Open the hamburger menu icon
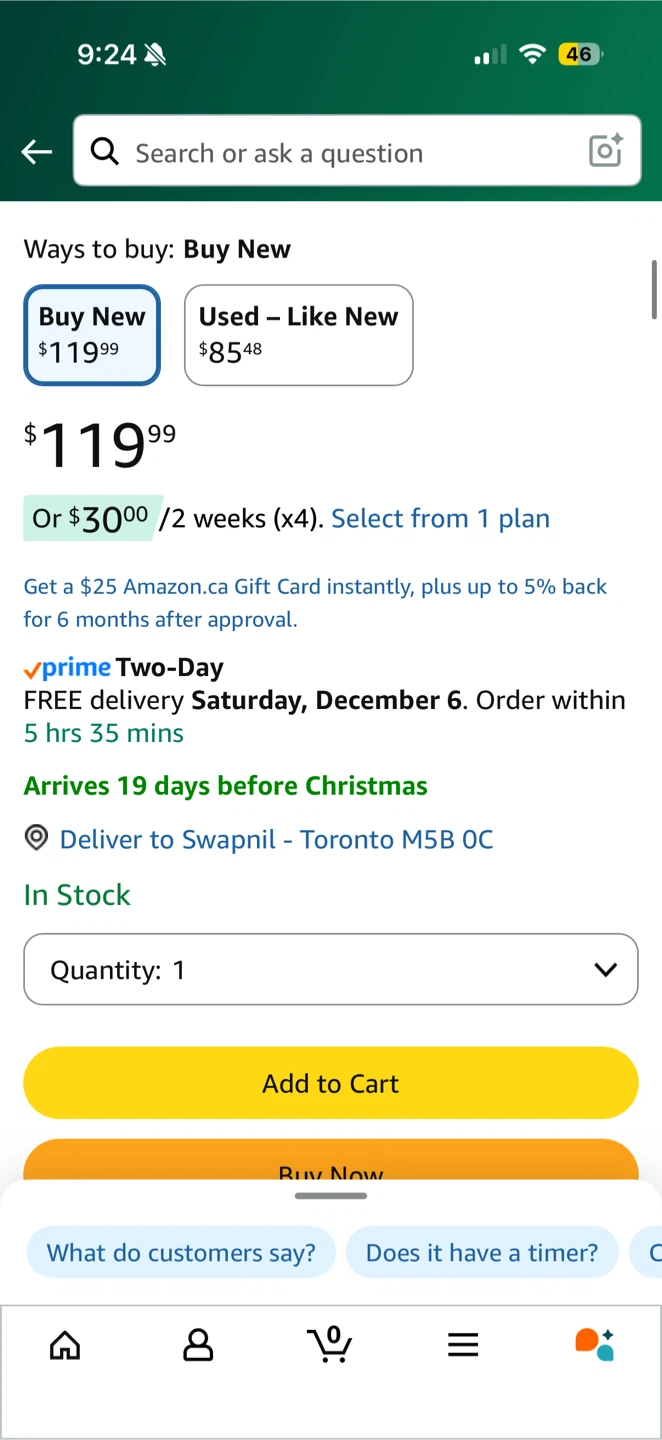The width and height of the screenshot is (662, 1440). click(x=463, y=1345)
